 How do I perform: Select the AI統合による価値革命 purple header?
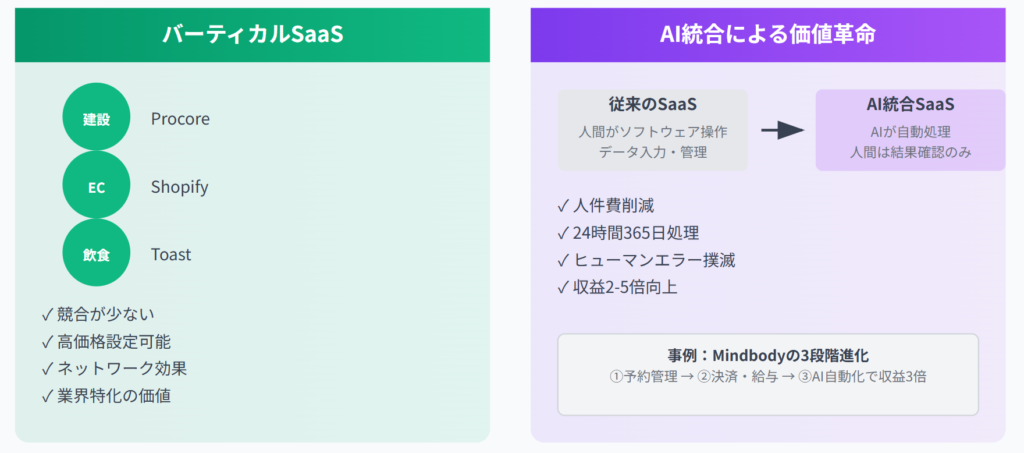(x=768, y=34)
